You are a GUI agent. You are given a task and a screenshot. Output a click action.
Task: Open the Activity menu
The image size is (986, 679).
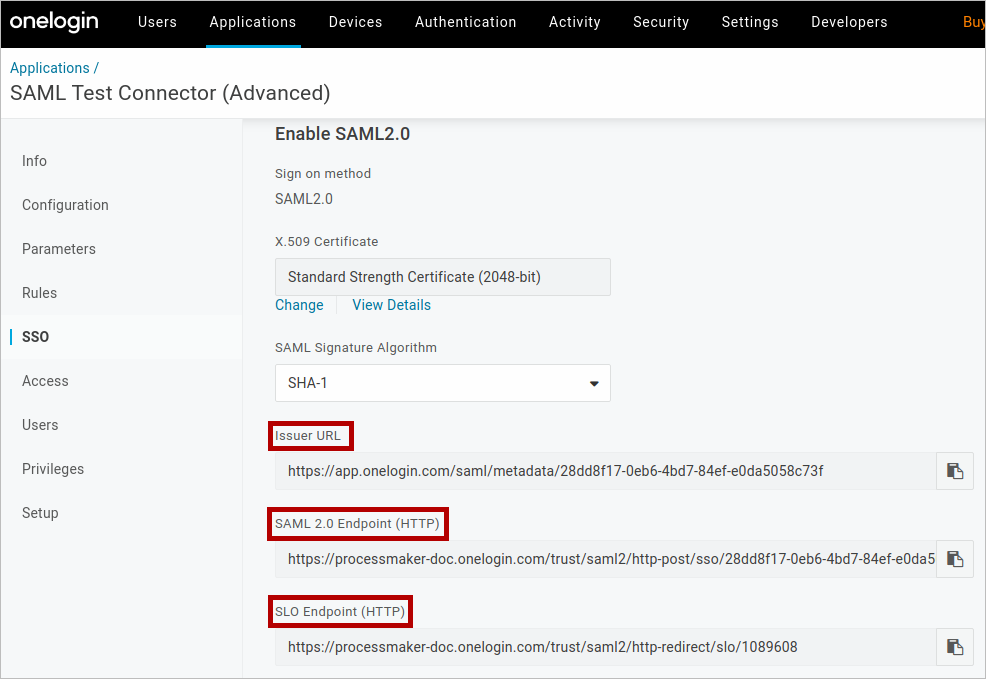coord(575,22)
